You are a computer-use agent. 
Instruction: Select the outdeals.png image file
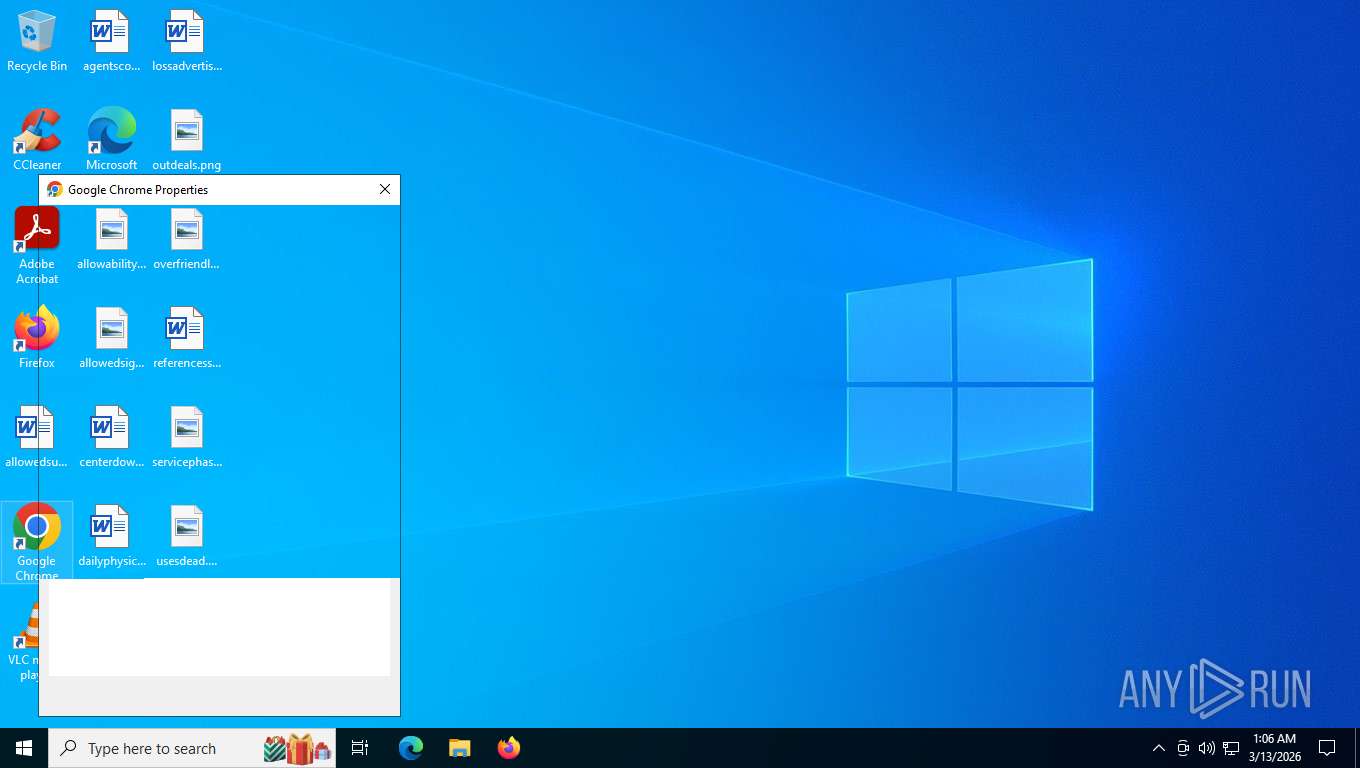(x=187, y=140)
